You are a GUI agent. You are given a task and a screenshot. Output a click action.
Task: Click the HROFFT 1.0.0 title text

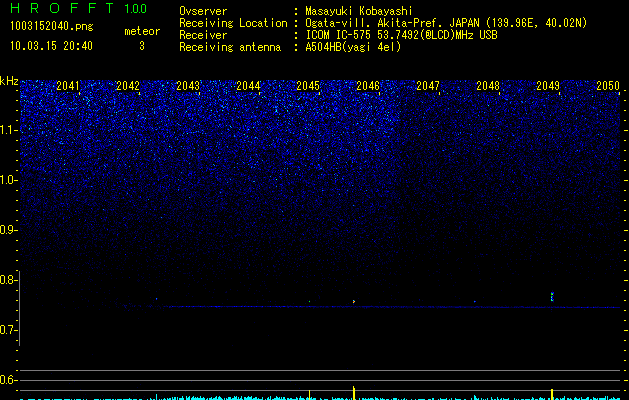point(79,8)
